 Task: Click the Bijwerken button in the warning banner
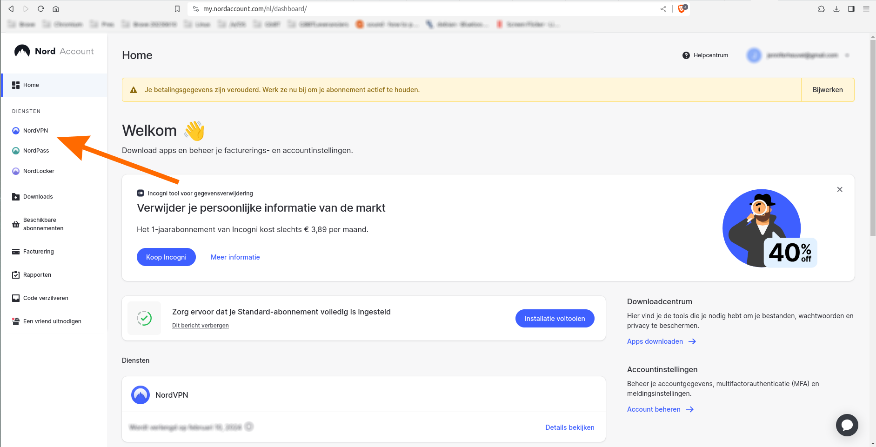pyautogui.click(x=827, y=89)
